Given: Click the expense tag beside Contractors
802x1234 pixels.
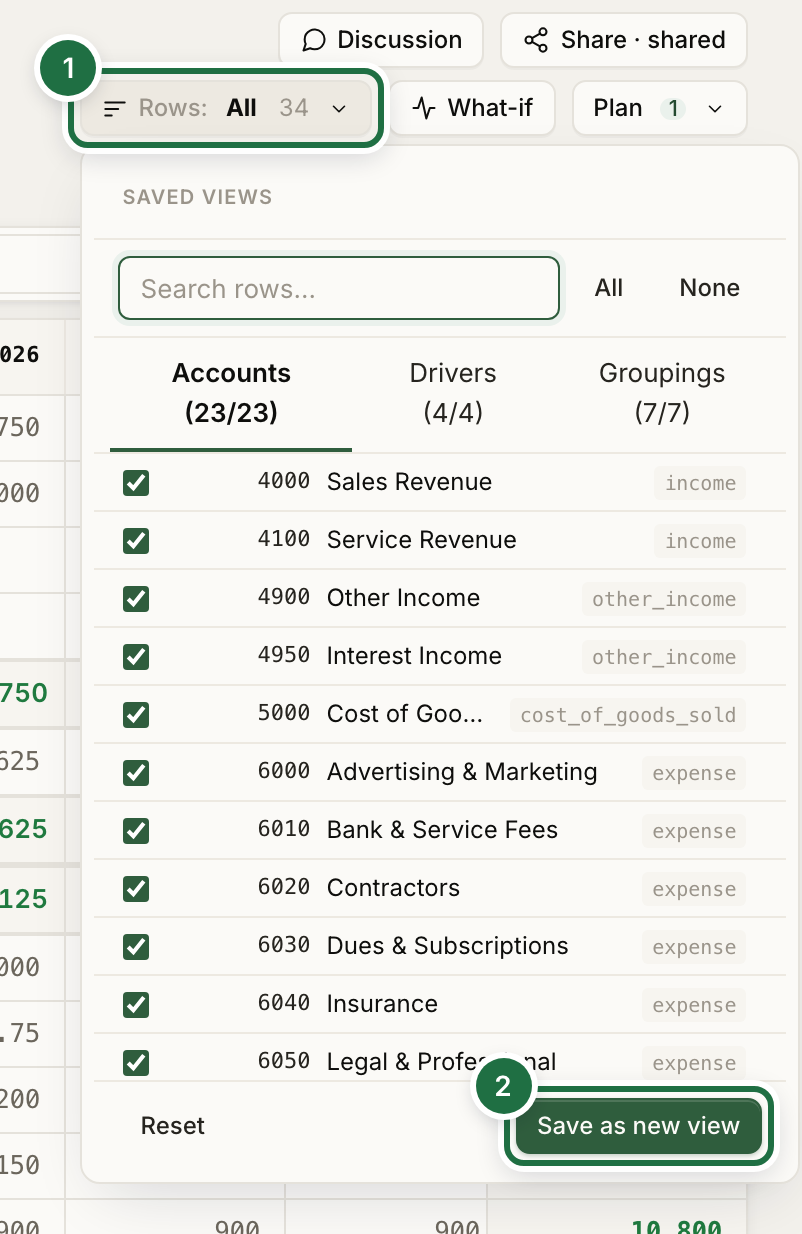Looking at the screenshot, I should click(694, 889).
